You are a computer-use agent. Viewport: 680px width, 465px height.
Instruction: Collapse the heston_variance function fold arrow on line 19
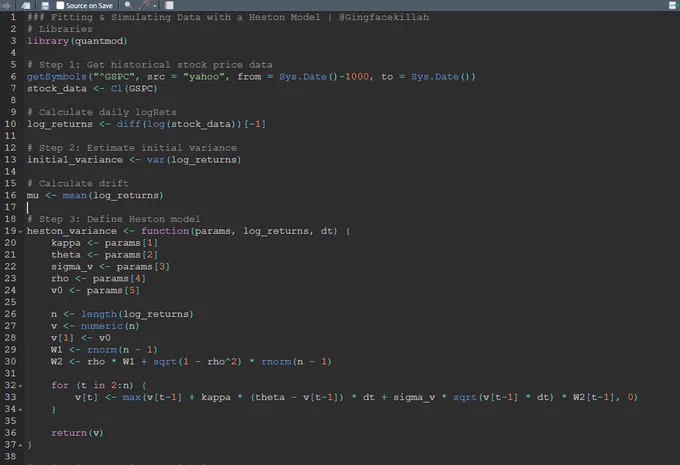[20, 232]
